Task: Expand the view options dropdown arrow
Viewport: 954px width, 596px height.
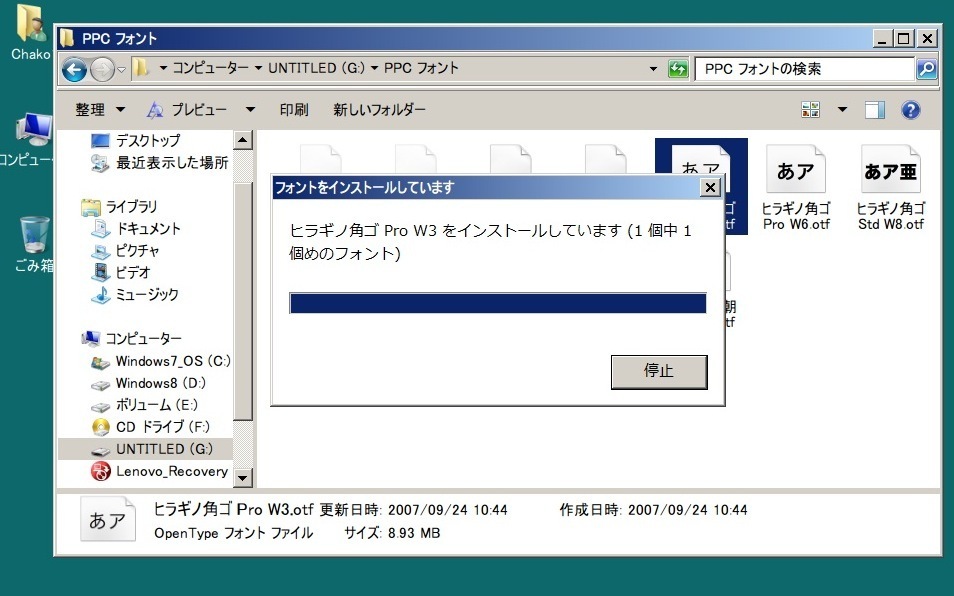Action: point(842,110)
